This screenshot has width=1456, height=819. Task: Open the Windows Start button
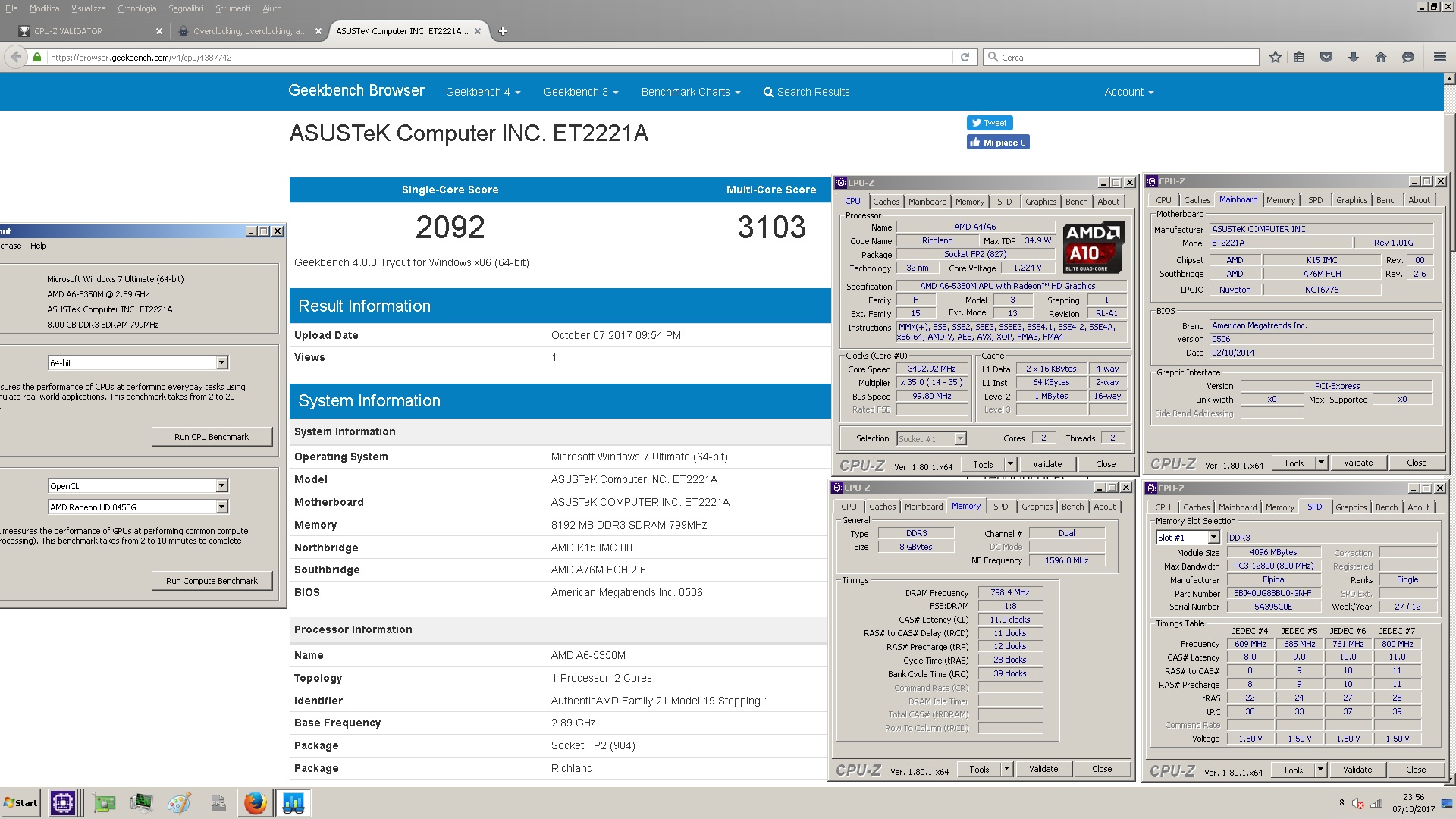(x=20, y=803)
